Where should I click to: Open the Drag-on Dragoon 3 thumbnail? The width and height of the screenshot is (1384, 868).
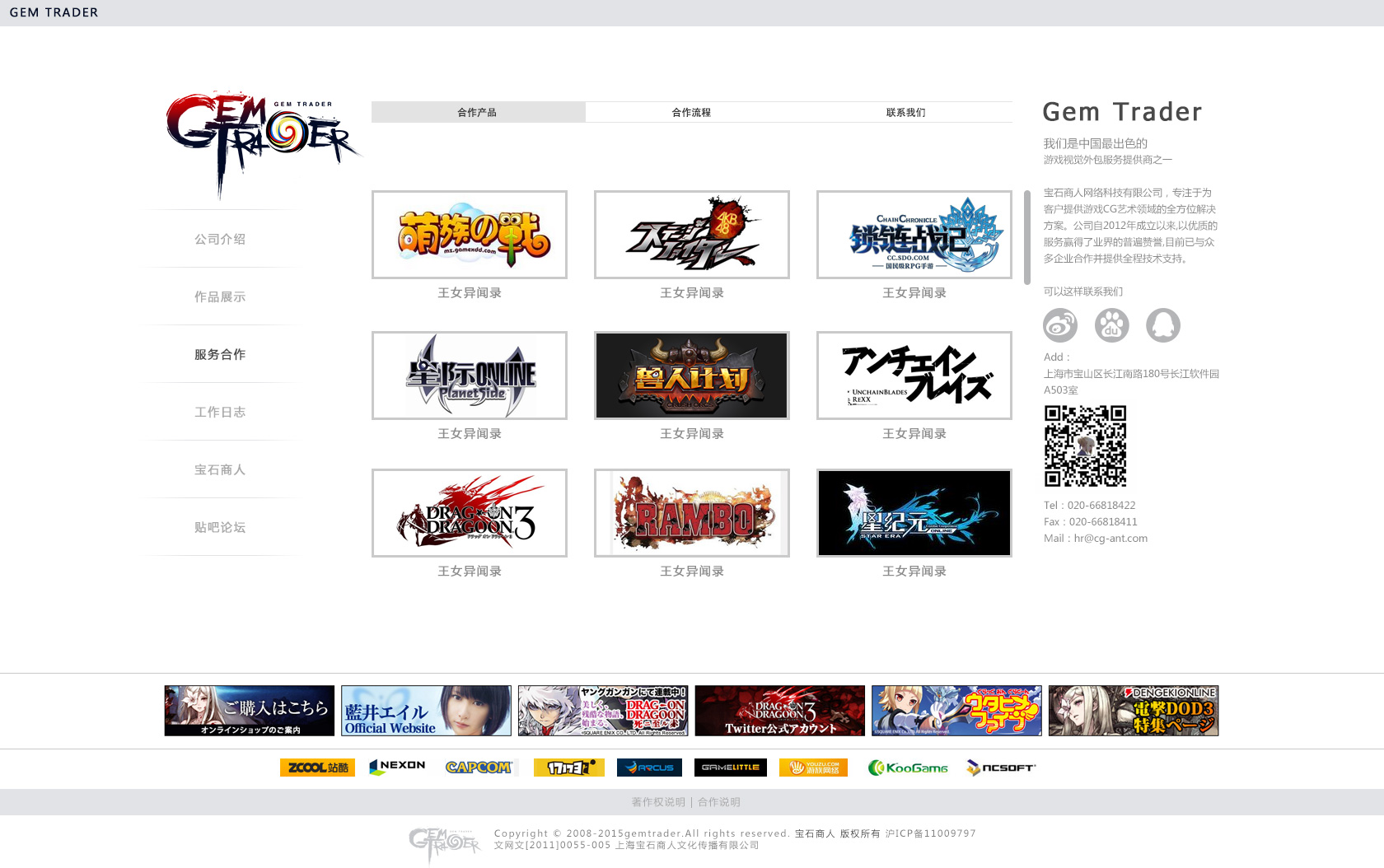[470, 513]
